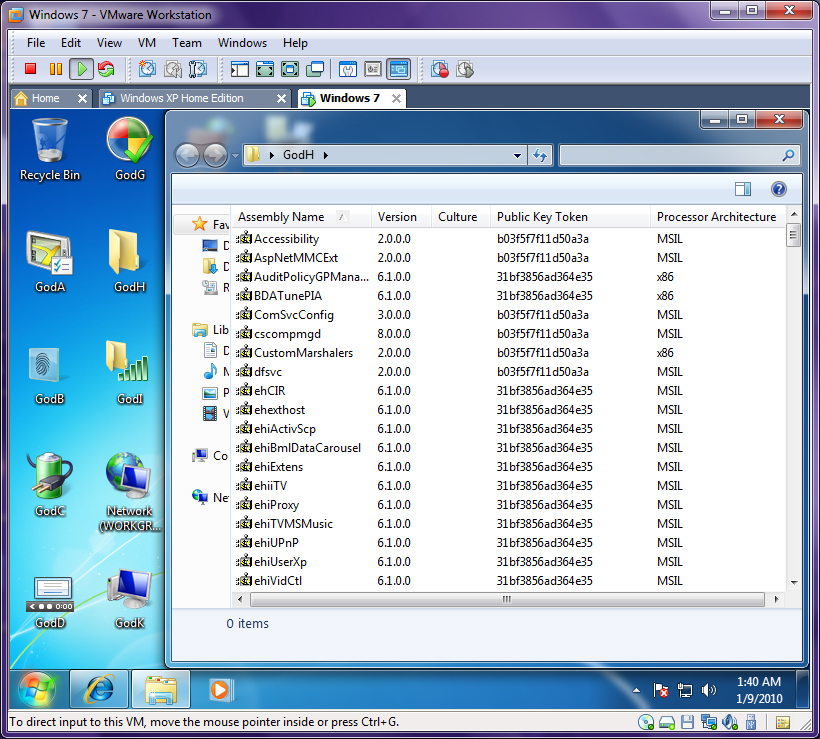Open the File menu
Screen dimensions: 820x739
coord(36,43)
